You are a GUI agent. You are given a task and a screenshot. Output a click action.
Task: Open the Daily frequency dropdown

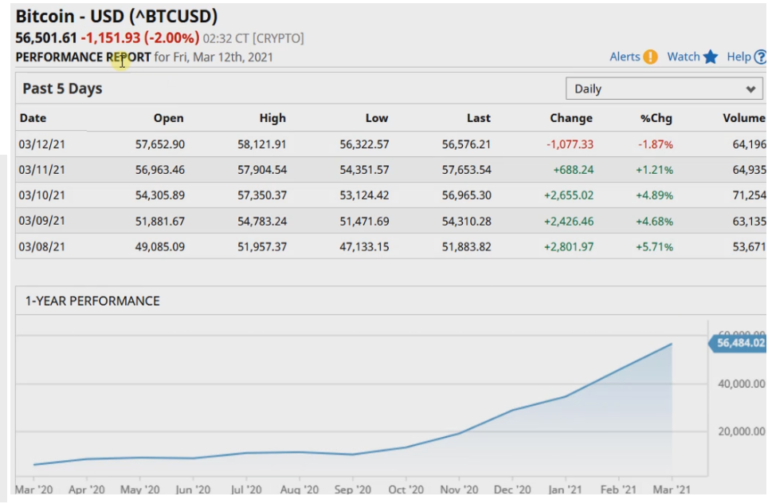pos(664,89)
